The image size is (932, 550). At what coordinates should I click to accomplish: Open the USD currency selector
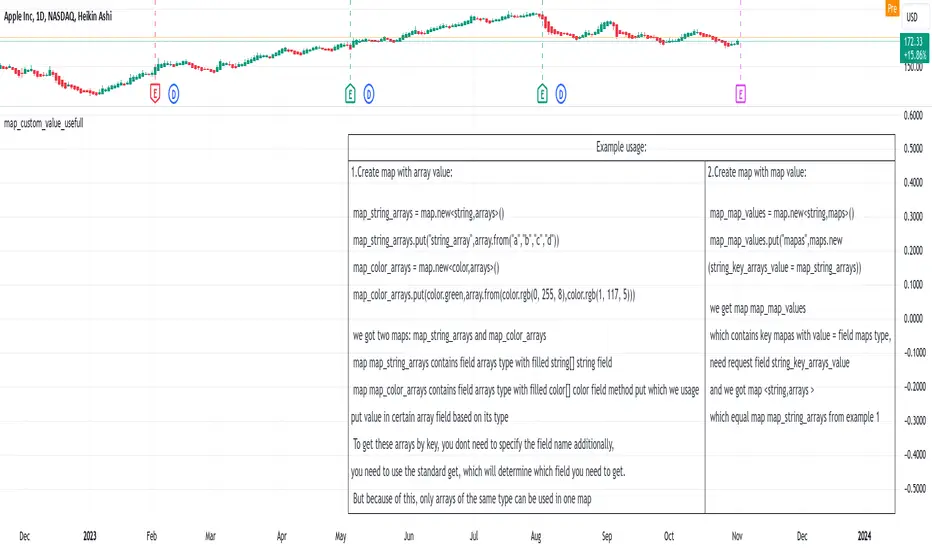pos(913,18)
